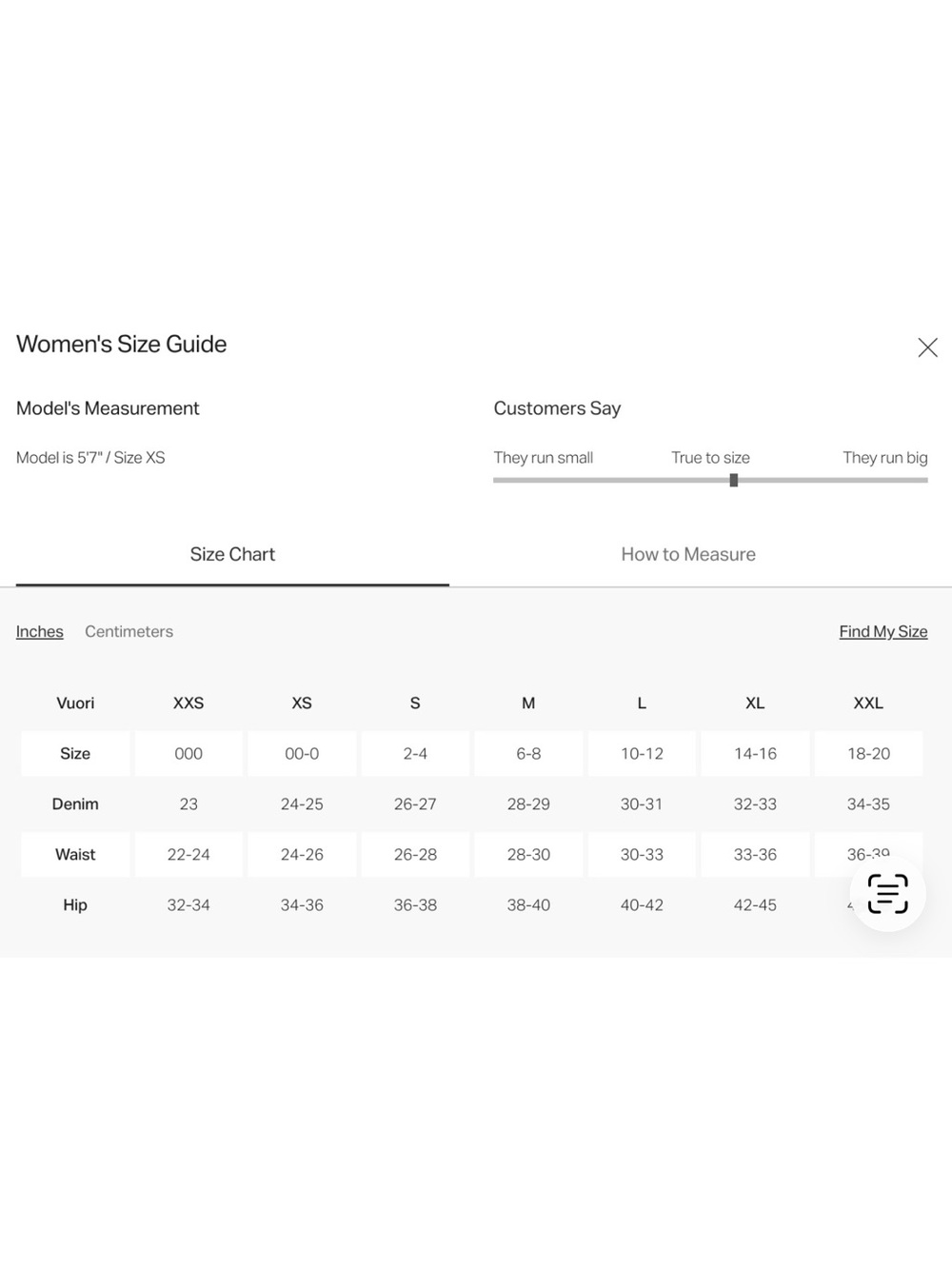Viewport: 952px width, 1269px height.
Task: Click the XXS column header
Action: coord(188,703)
